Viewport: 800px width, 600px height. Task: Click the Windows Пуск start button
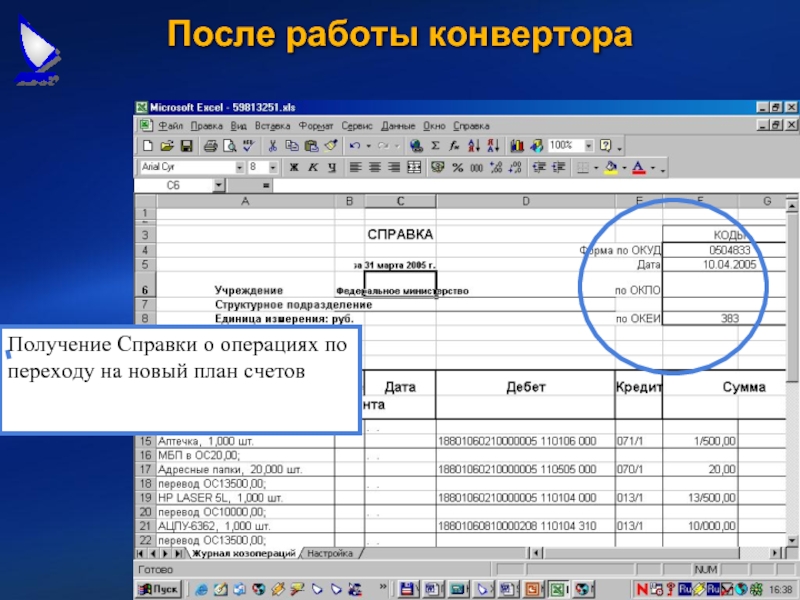click(x=159, y=589)
